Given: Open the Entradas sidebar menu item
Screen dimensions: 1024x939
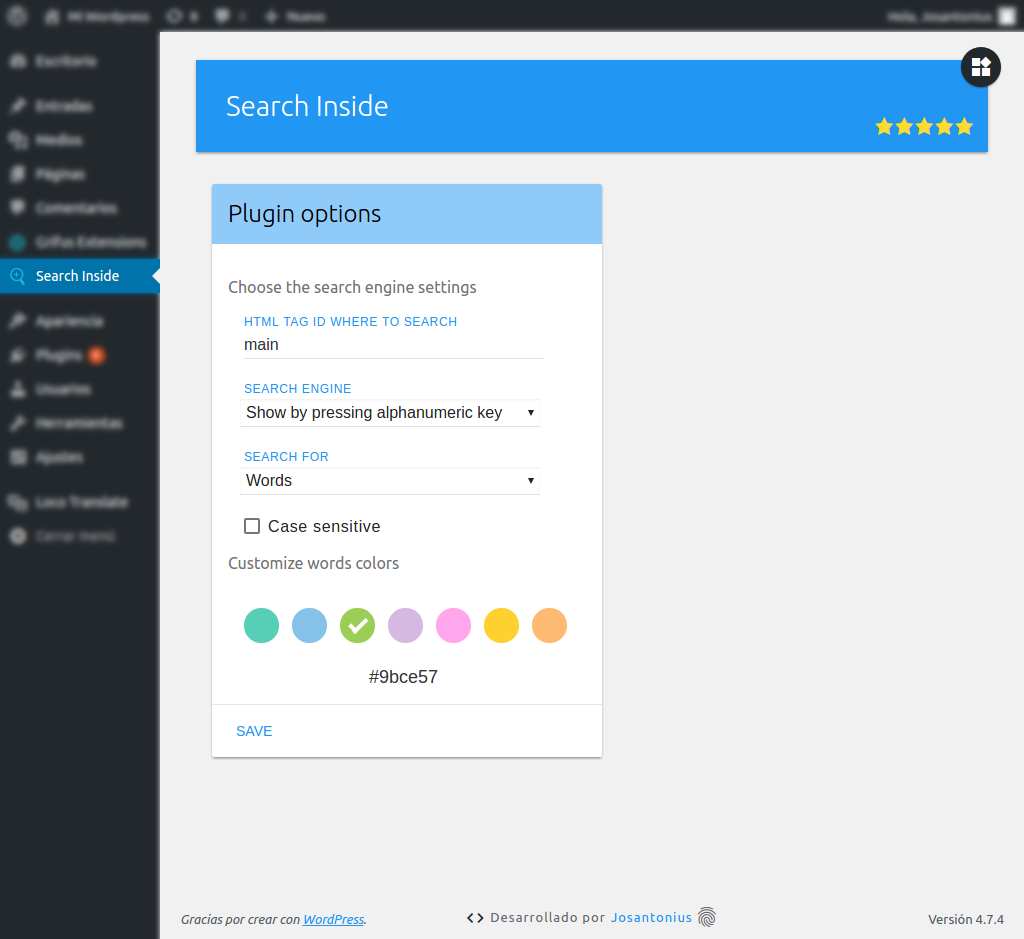Looking at the screenshot, I should click(80, 106).
